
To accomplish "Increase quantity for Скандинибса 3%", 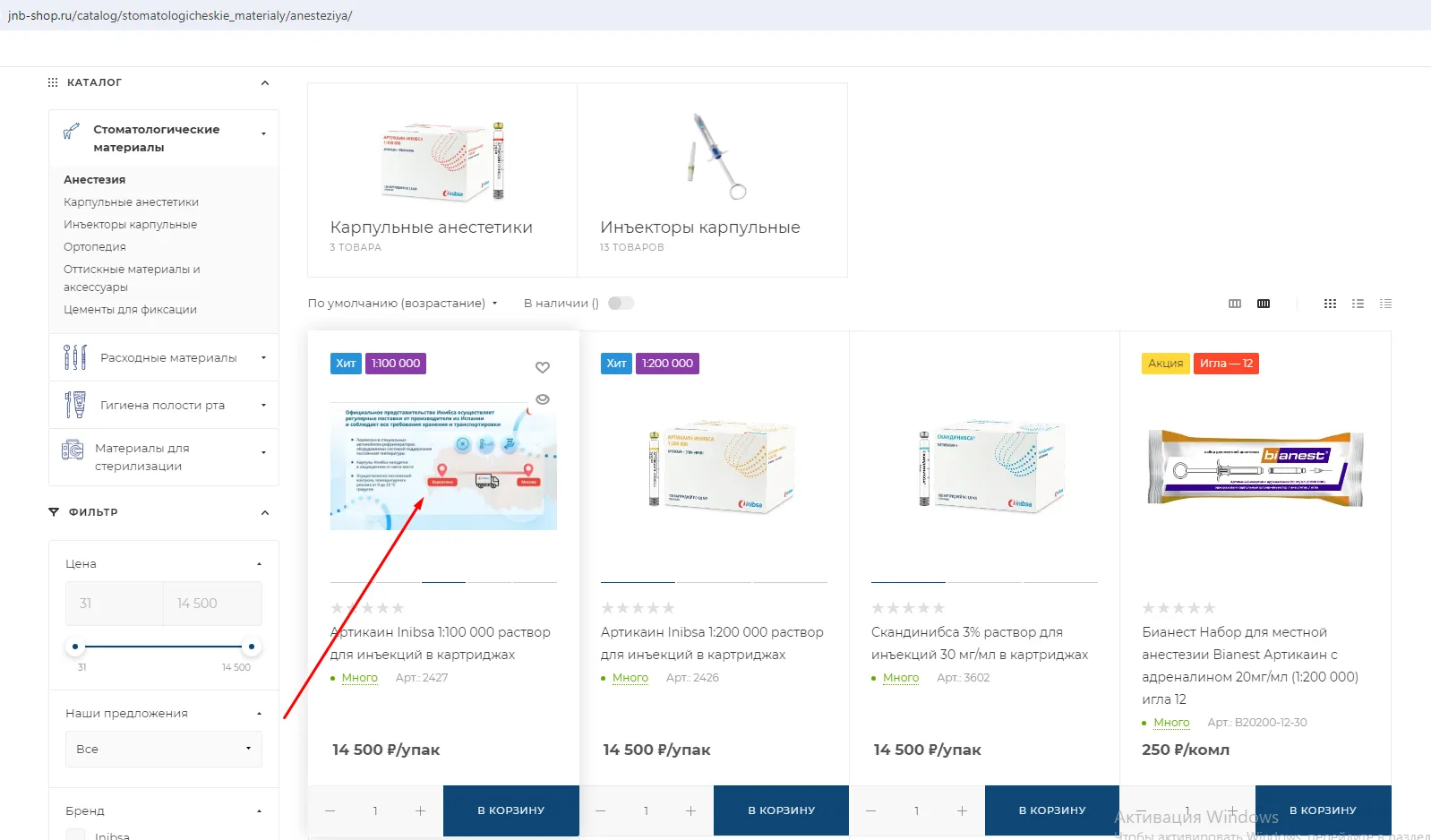I will (962, 810).
